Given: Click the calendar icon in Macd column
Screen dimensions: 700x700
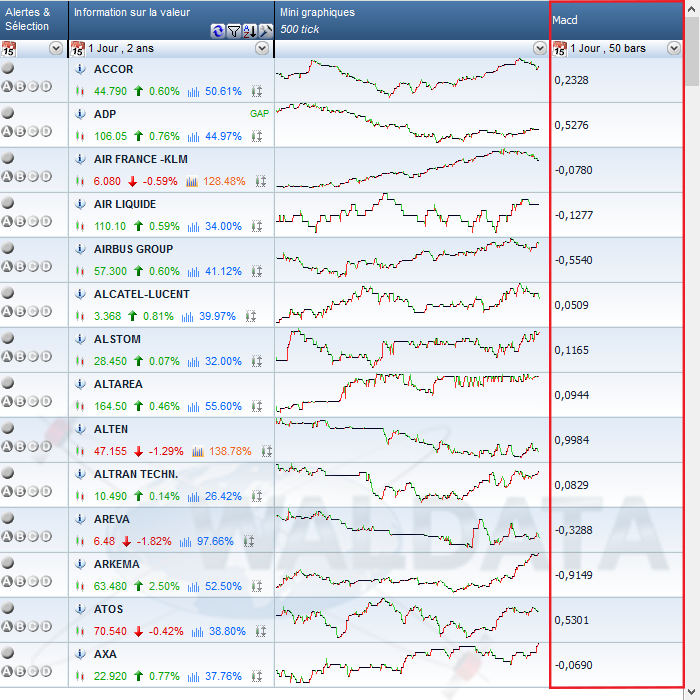Looking at the screenshot, I should pyautogui.click(x=560, y=49).
